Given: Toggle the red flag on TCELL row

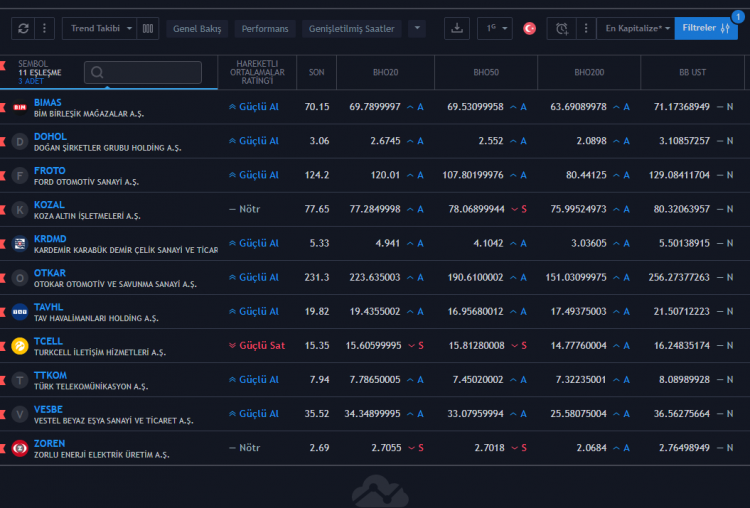Looking at the screenshot, I should click(x=2, y=346).
